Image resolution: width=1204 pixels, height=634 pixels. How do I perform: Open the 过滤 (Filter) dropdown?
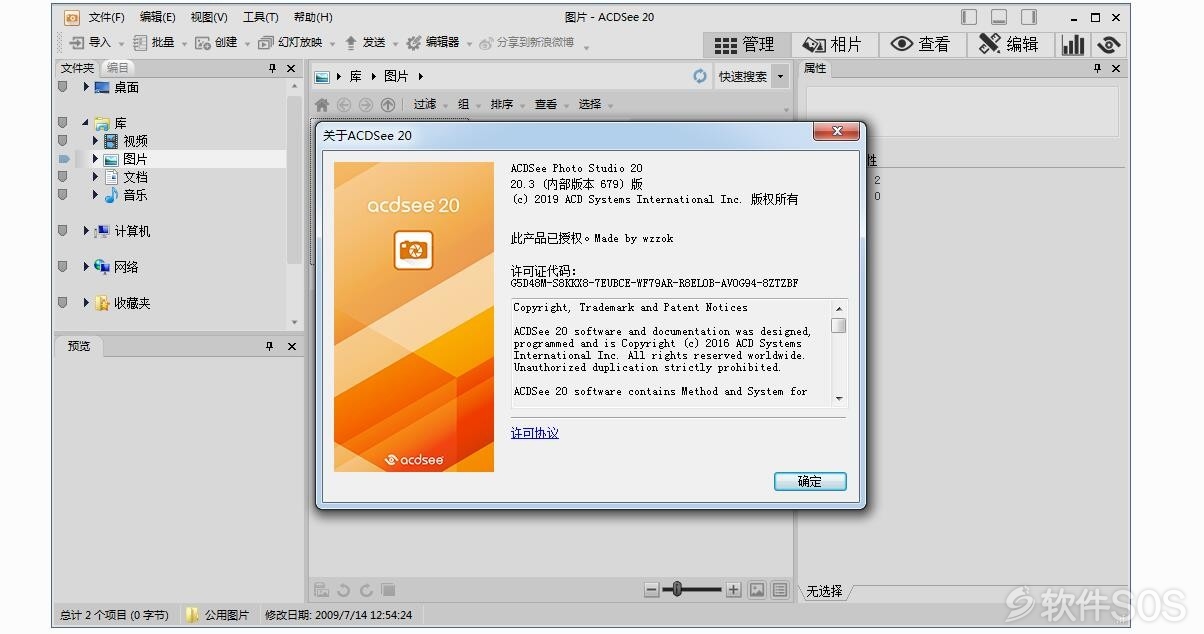[430, 105]
